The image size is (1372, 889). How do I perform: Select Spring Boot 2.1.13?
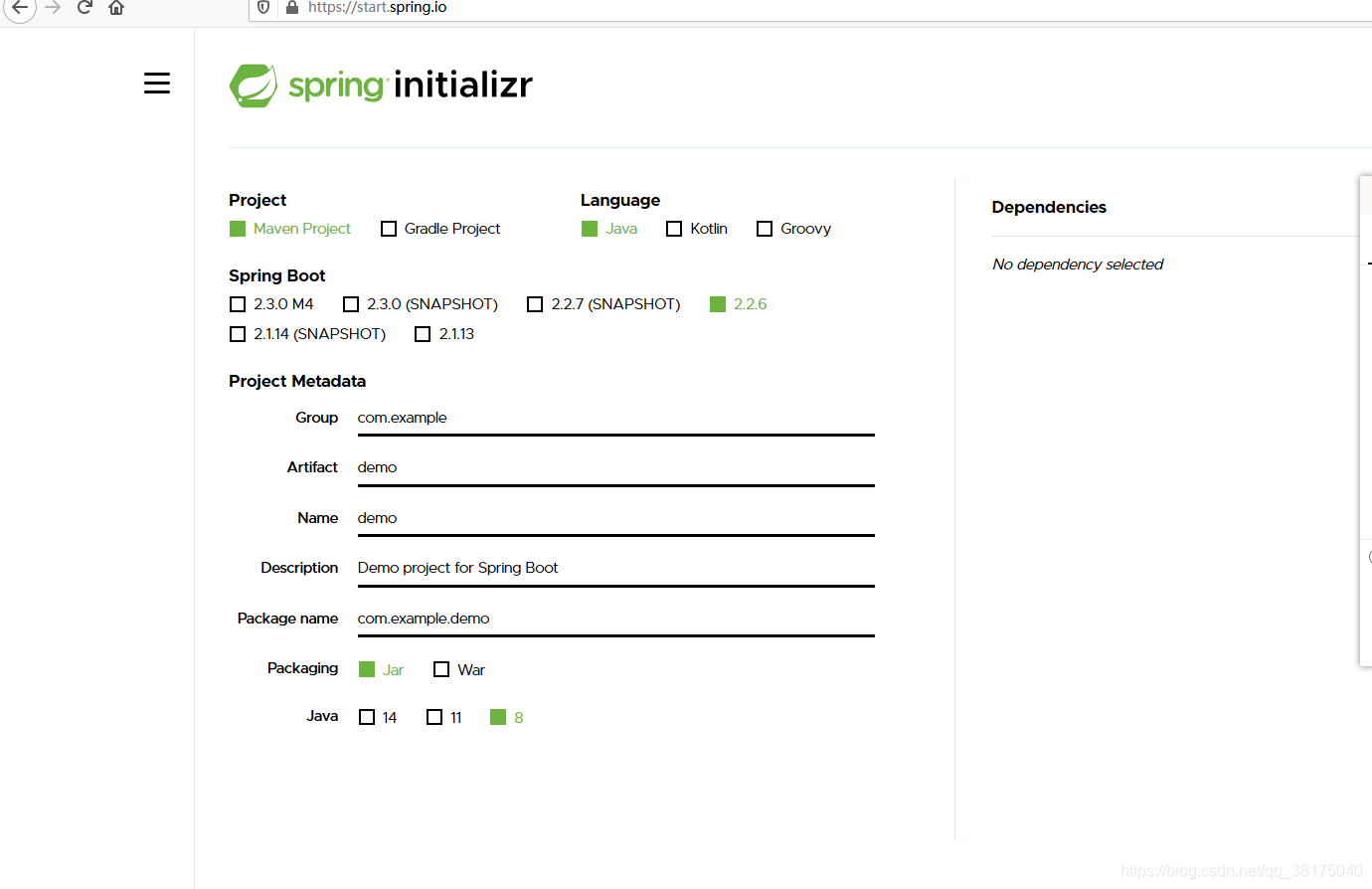coord(444,334)
